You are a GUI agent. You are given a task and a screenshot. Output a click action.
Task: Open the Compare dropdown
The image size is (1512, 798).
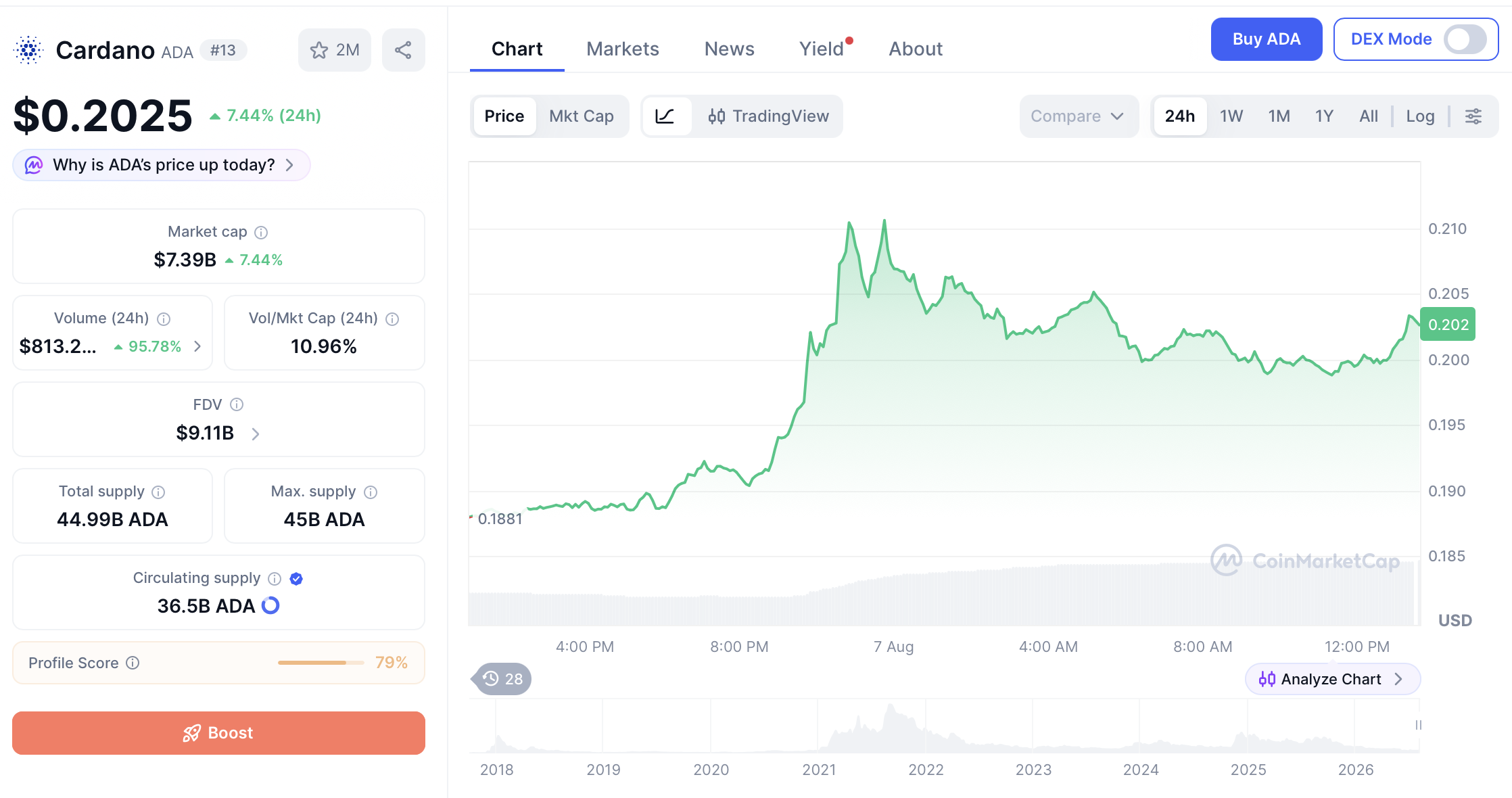pyautogui.click(x=1078, y=116)
